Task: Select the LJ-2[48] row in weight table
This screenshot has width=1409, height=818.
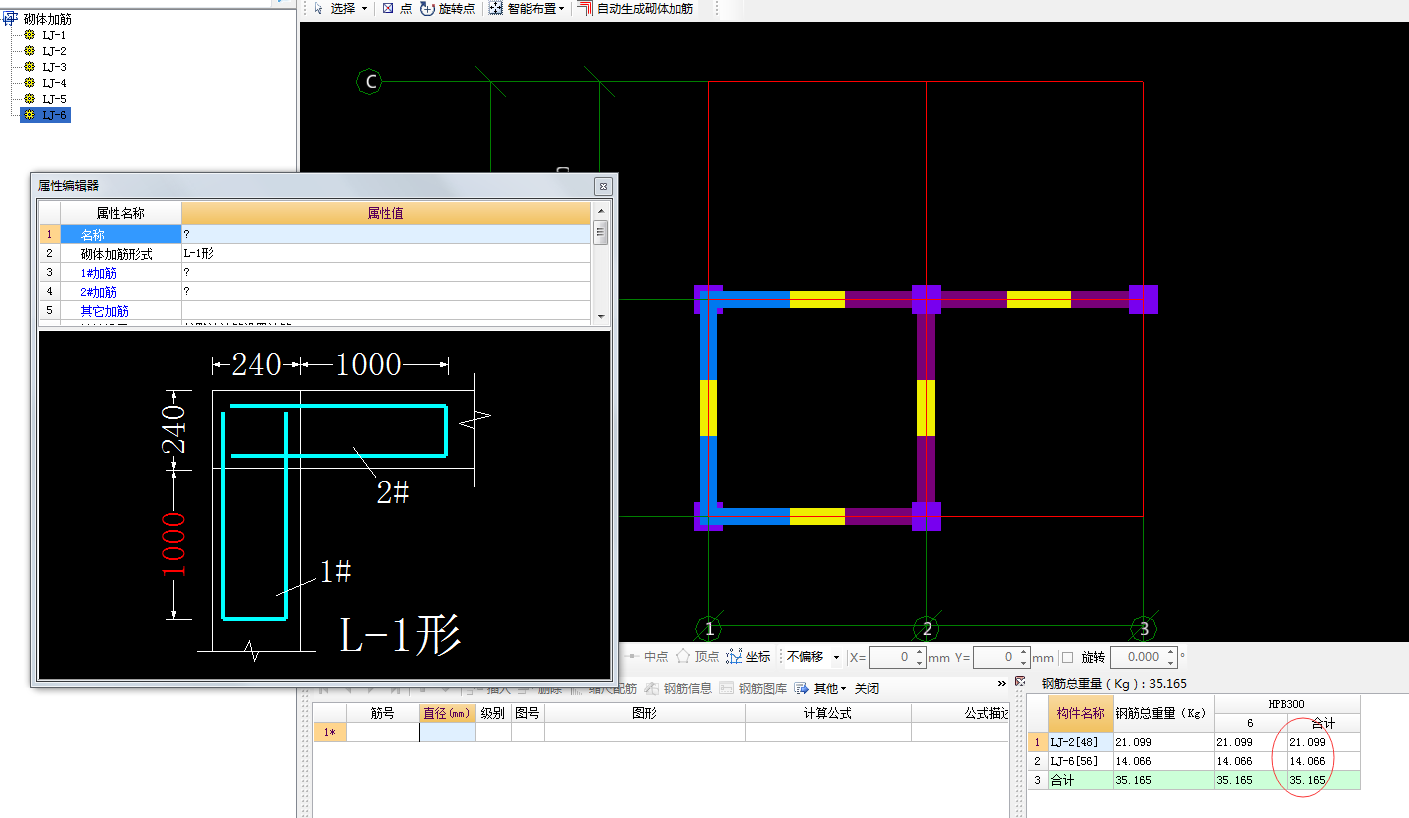Action: tap(1194, 742)
